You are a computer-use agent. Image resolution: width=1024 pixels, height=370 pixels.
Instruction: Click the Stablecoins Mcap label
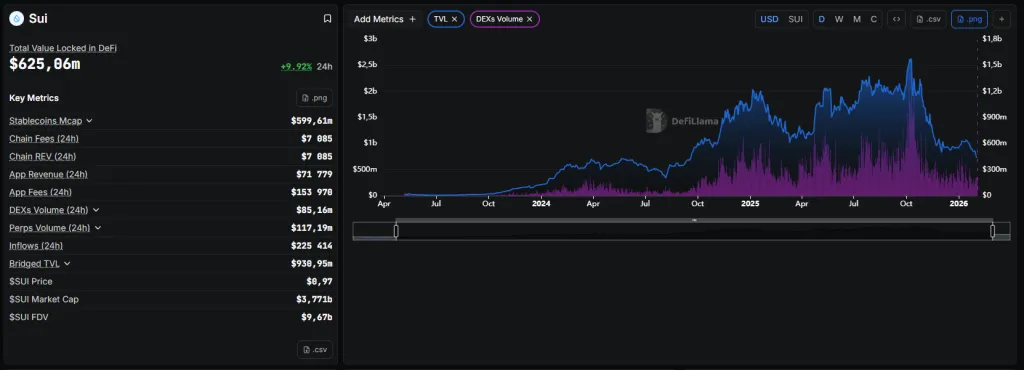(x=46, y=121)
